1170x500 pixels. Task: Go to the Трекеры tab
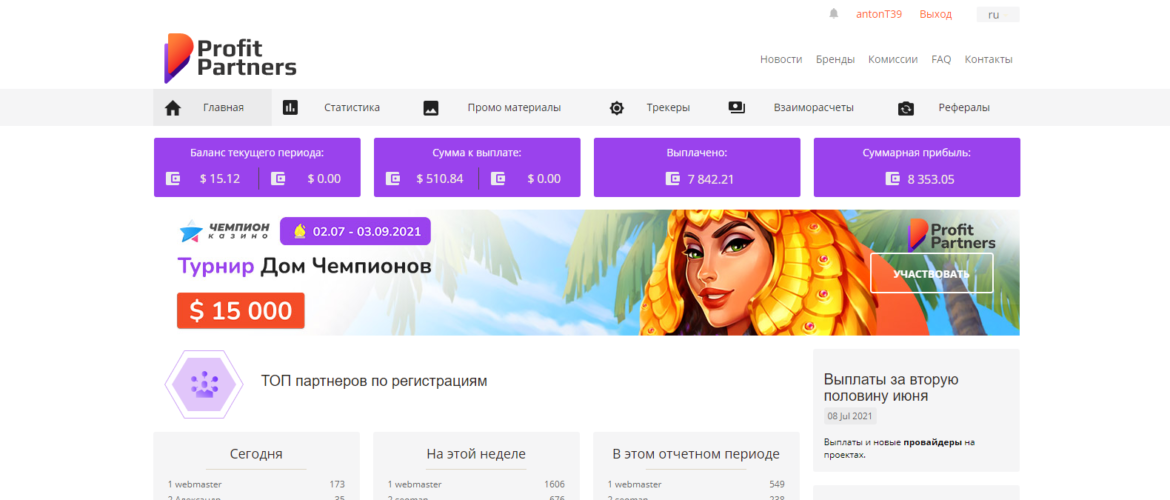[x=668, y=107]
